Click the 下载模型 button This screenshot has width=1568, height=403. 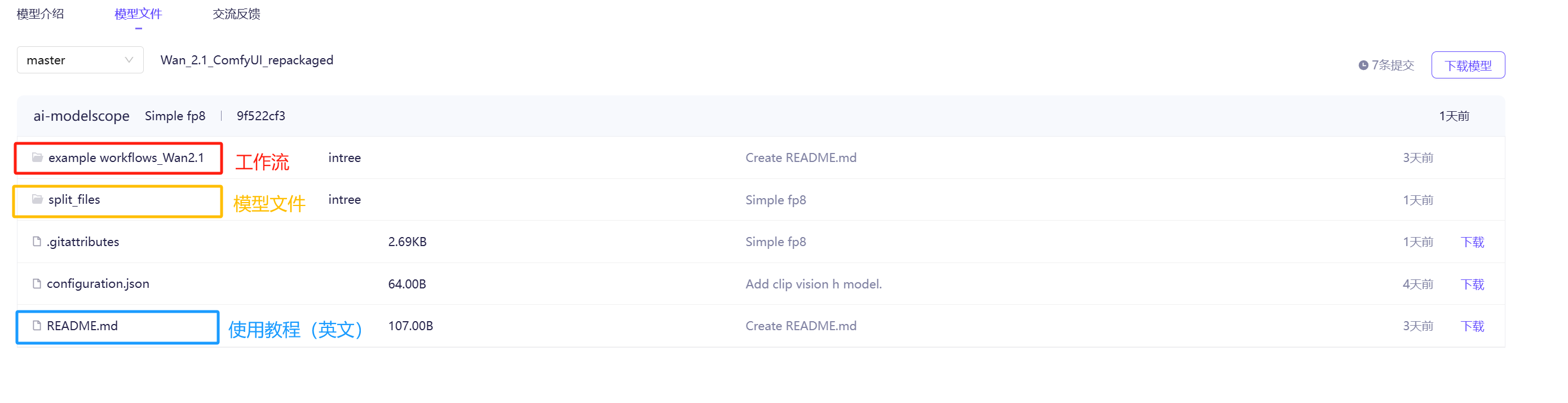(1468, 65)
